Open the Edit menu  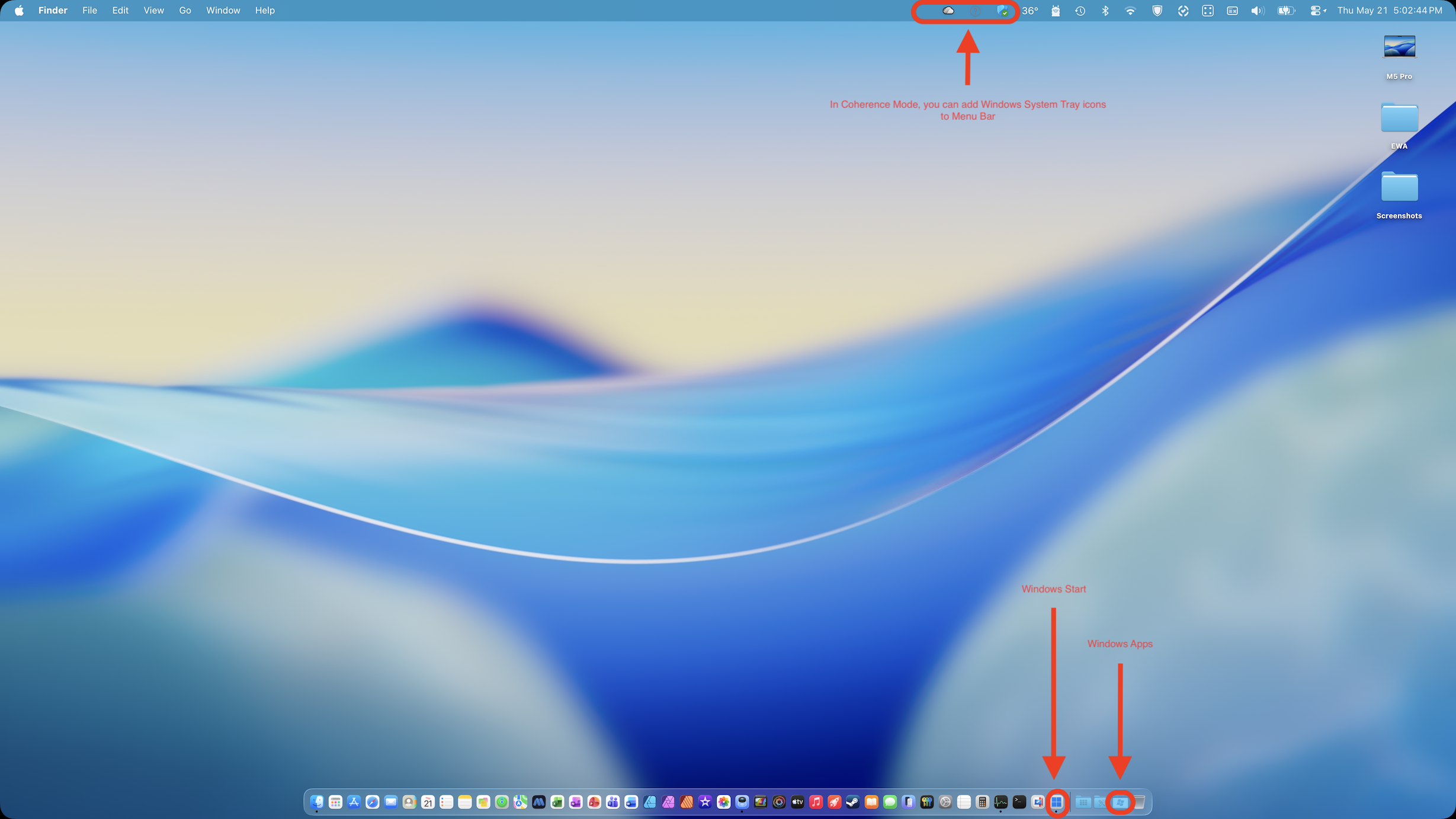point(120,11)
